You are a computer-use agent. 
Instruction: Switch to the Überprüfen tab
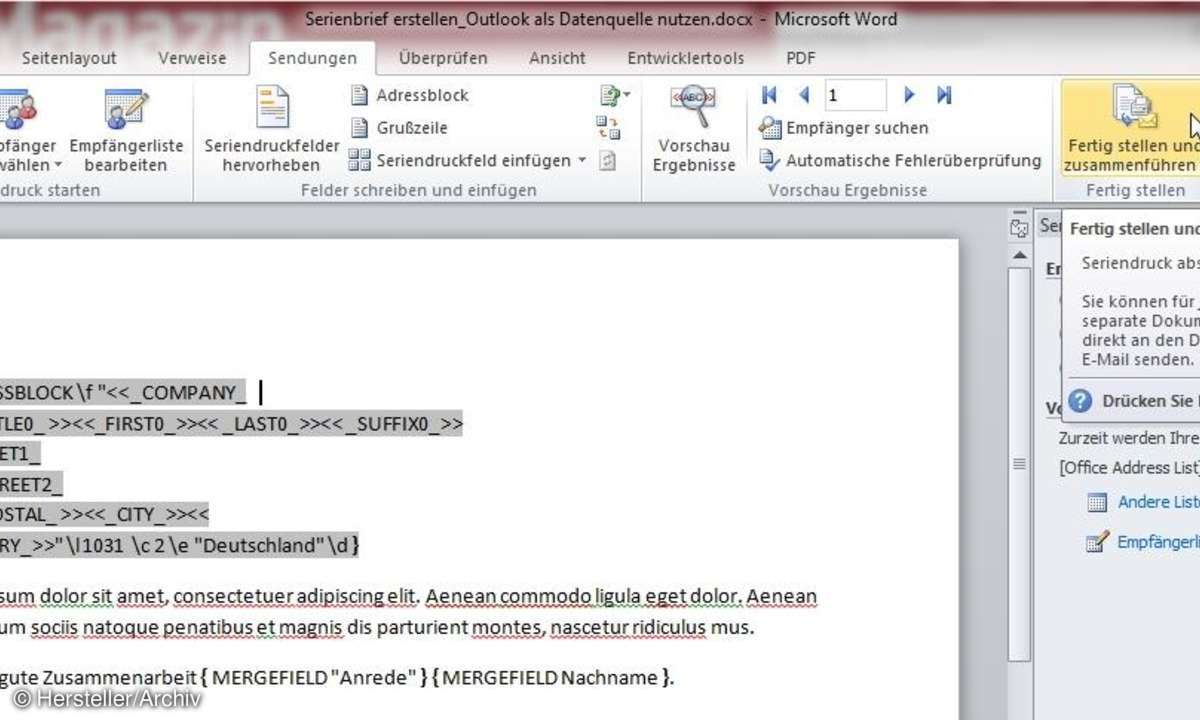pos(443,58)
